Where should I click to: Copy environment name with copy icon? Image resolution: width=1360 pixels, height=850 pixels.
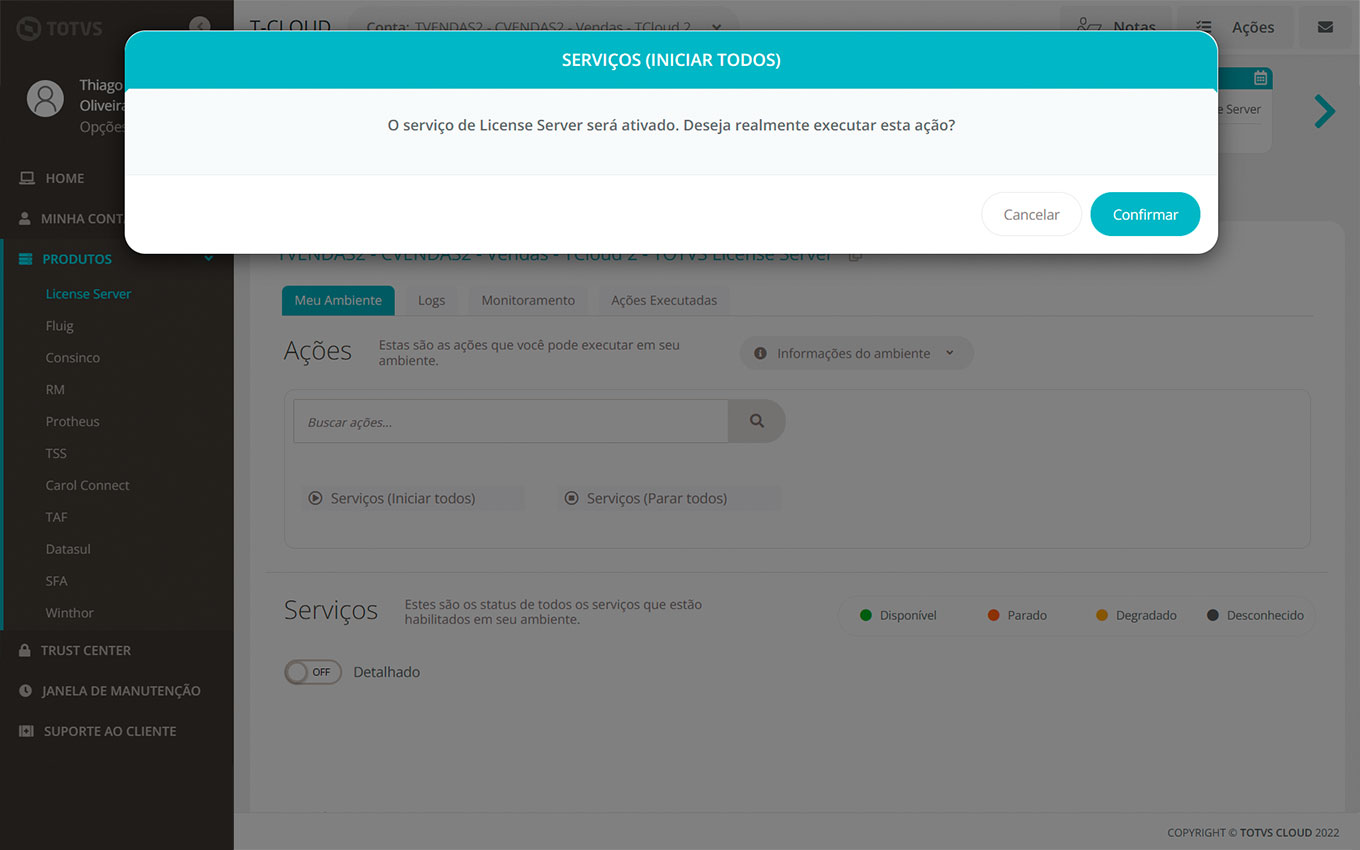point(855,255)
